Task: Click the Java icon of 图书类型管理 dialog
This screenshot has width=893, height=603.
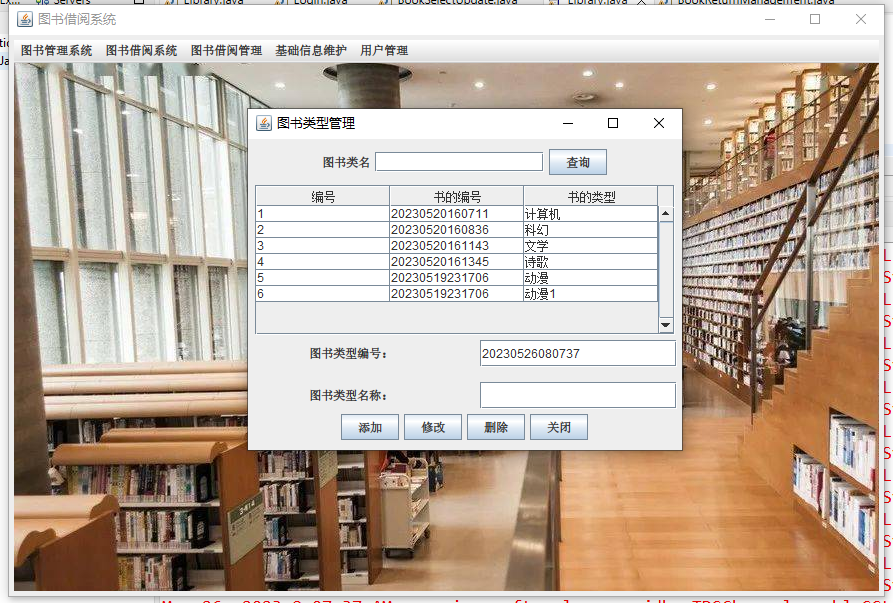Action: (264, 123)
